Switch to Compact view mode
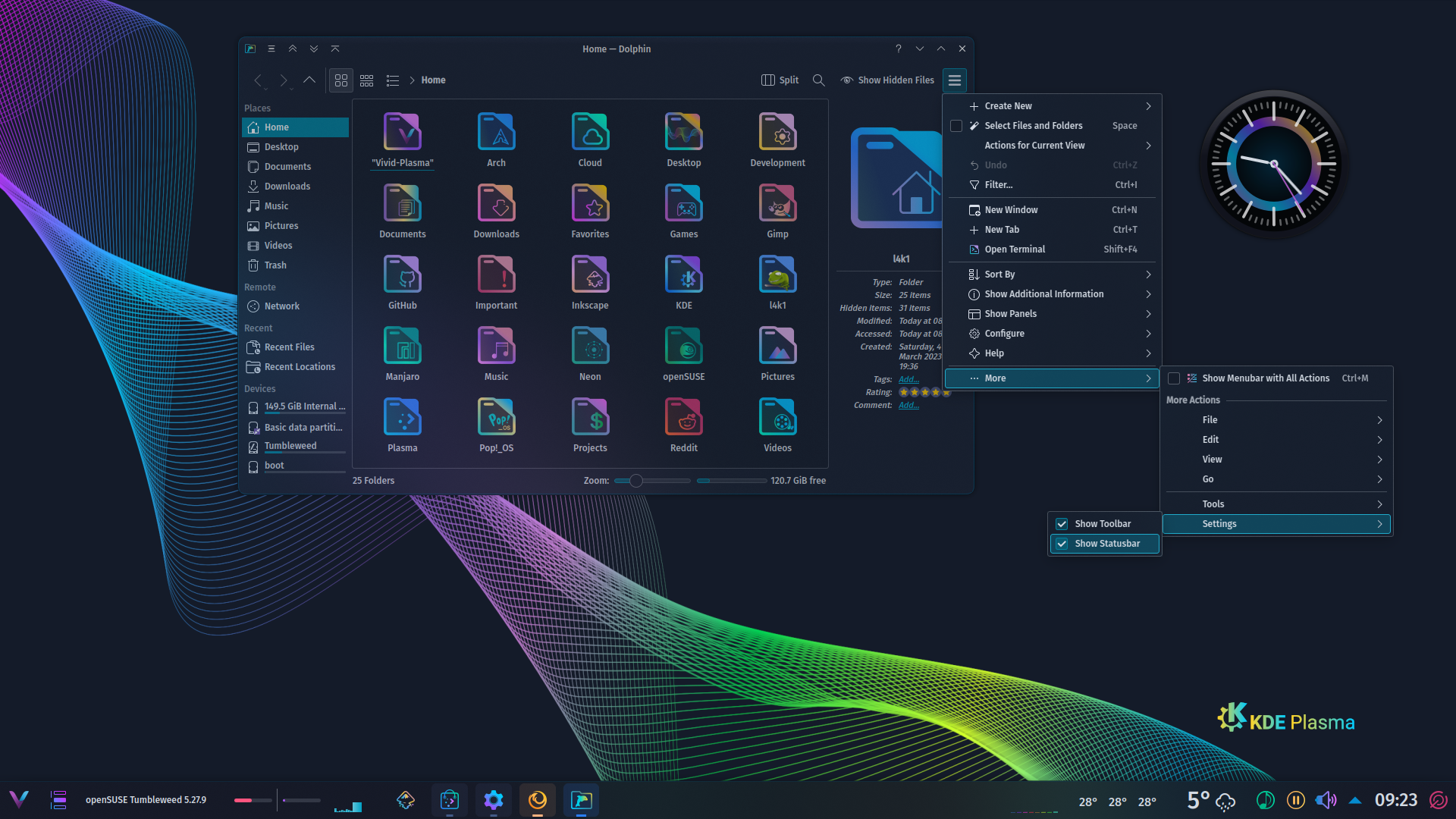Screen dimensions: 1456x819 367,80
